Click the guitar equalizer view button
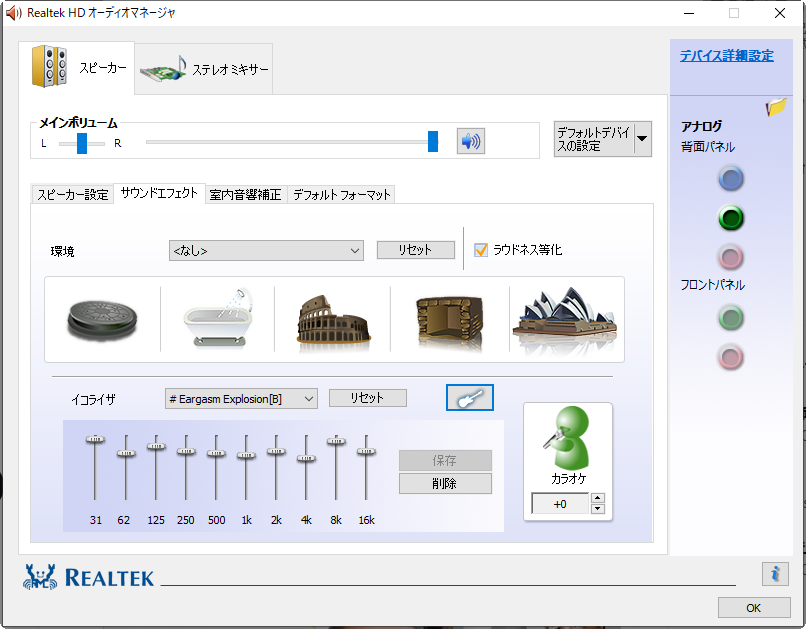 470,397
